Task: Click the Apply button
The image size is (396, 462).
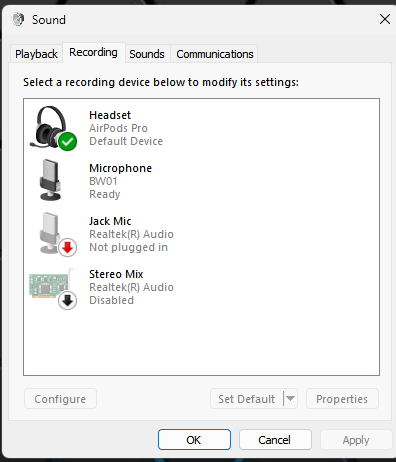Action: tap(356, 440)
